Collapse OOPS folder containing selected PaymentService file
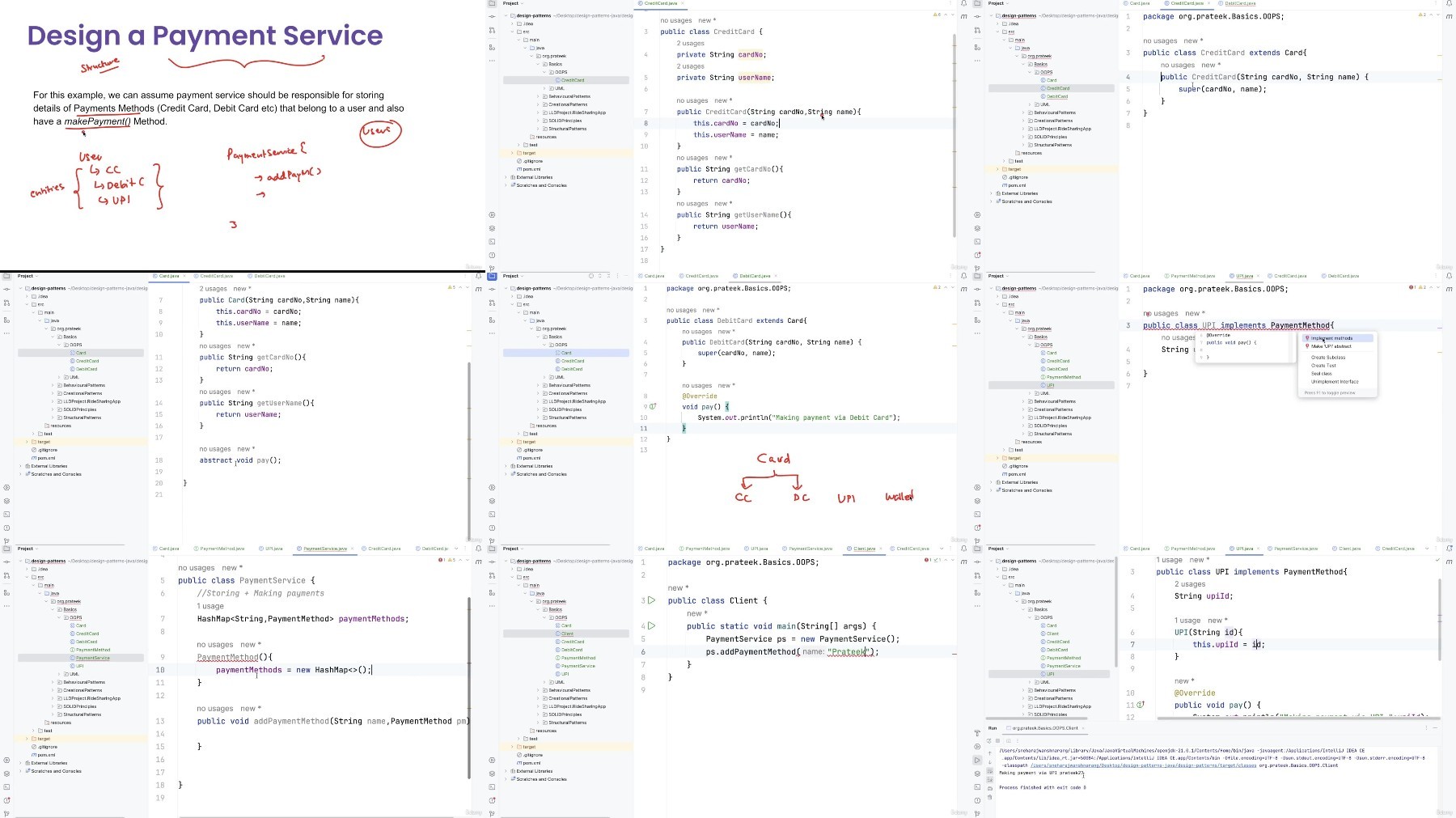The image size is (1456, 818). (x=59, y=617)
